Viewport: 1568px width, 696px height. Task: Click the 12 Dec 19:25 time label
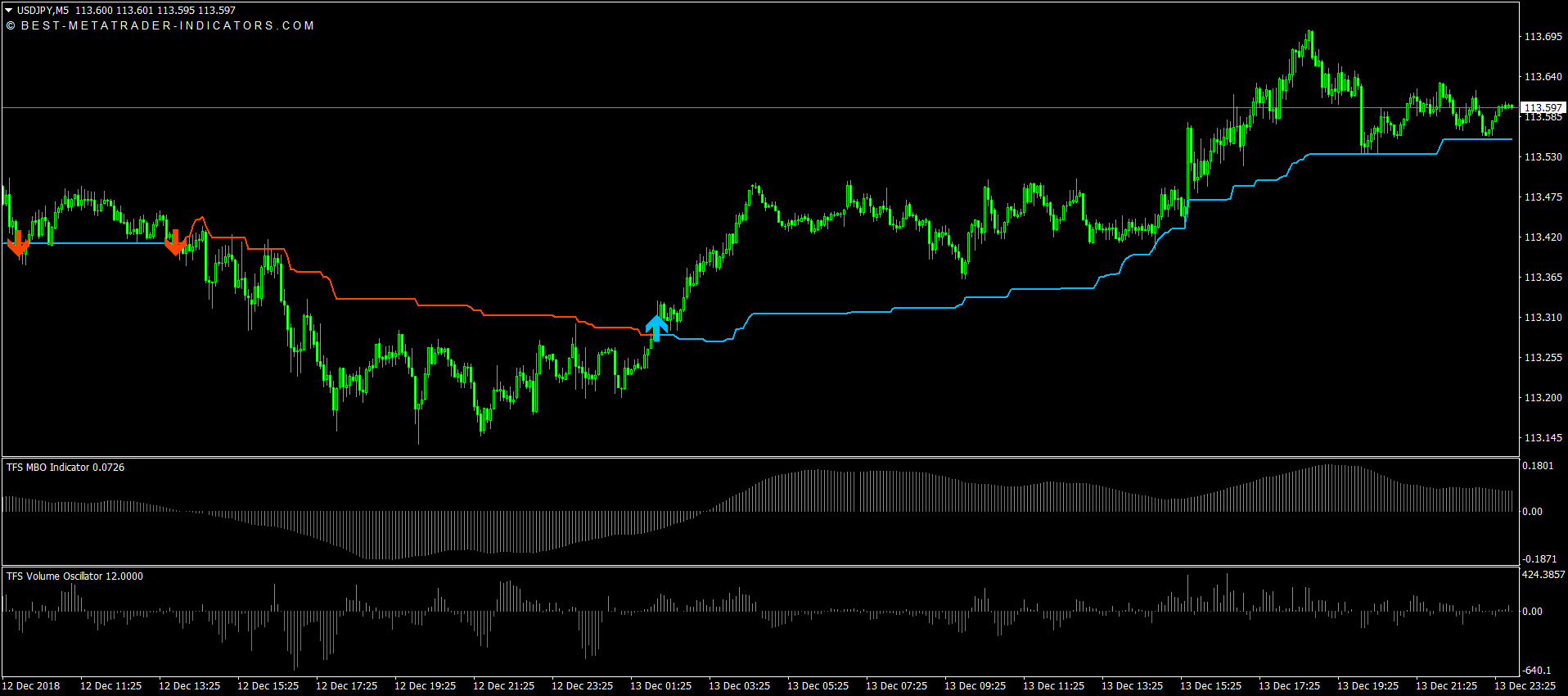[x=425, y=686]
